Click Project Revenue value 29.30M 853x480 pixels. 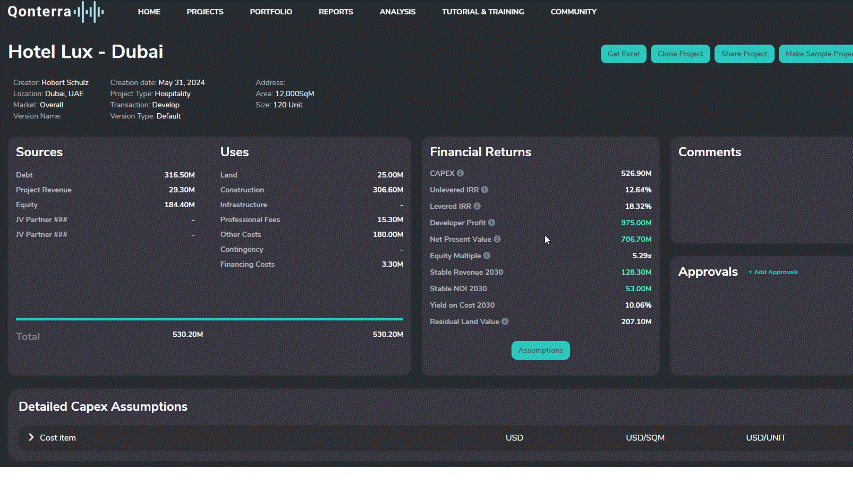(x=182, y=190)
